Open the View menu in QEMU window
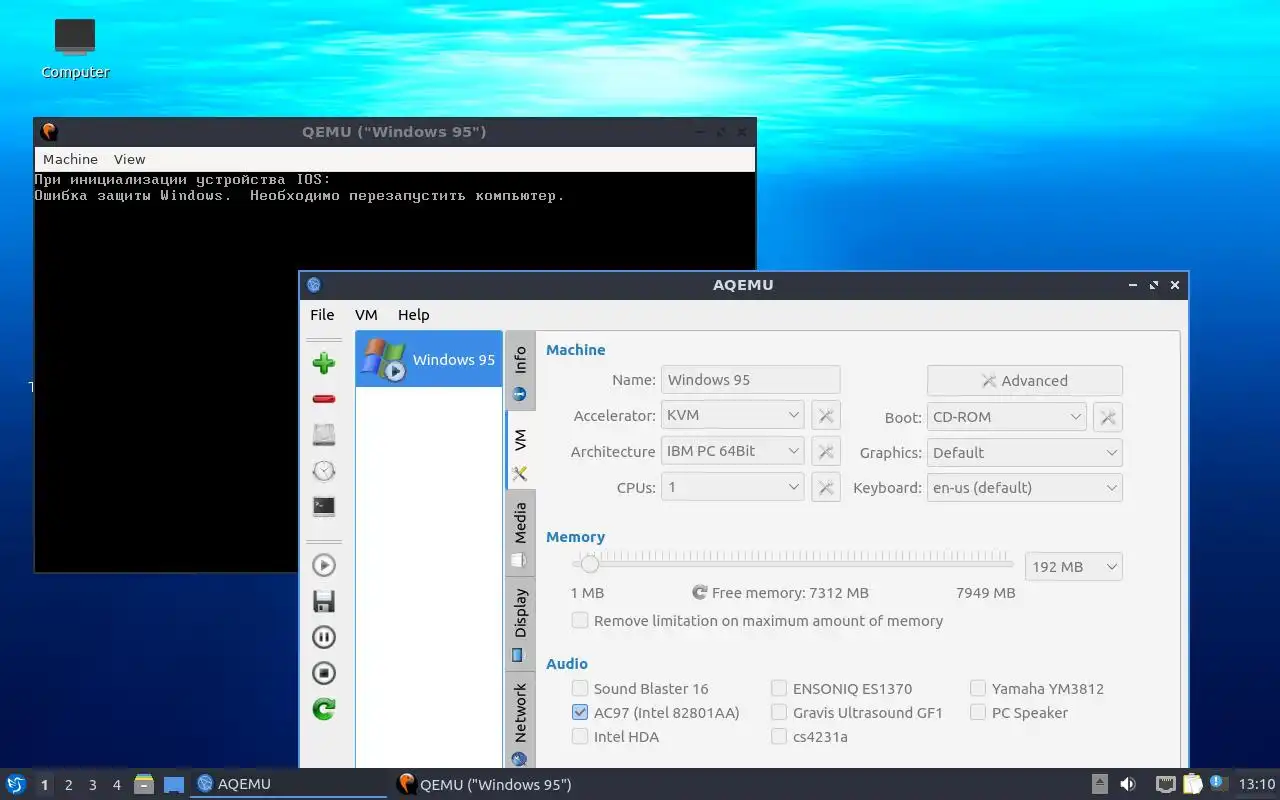This screenshot has height=800, width=1280. coord(129,159)
